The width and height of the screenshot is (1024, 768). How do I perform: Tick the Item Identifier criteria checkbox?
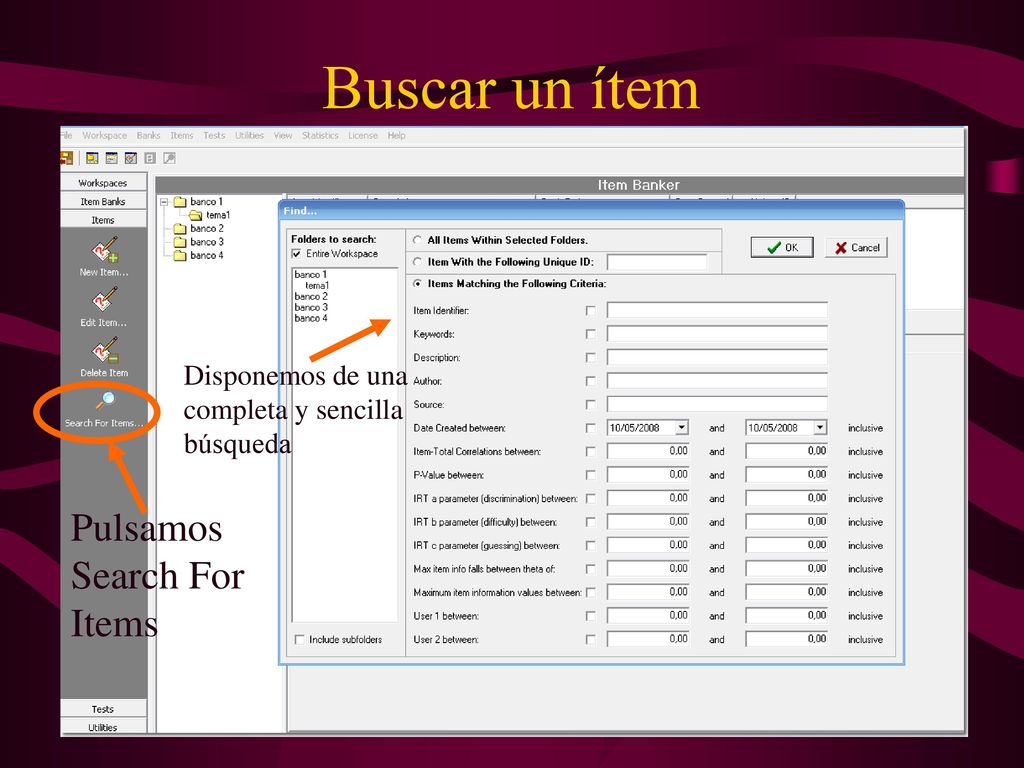591,311
